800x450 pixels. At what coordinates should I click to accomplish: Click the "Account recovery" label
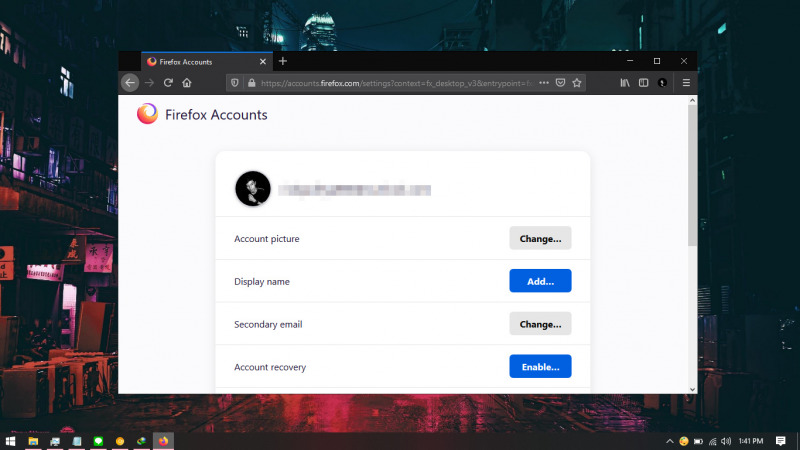tap(270, 367)
